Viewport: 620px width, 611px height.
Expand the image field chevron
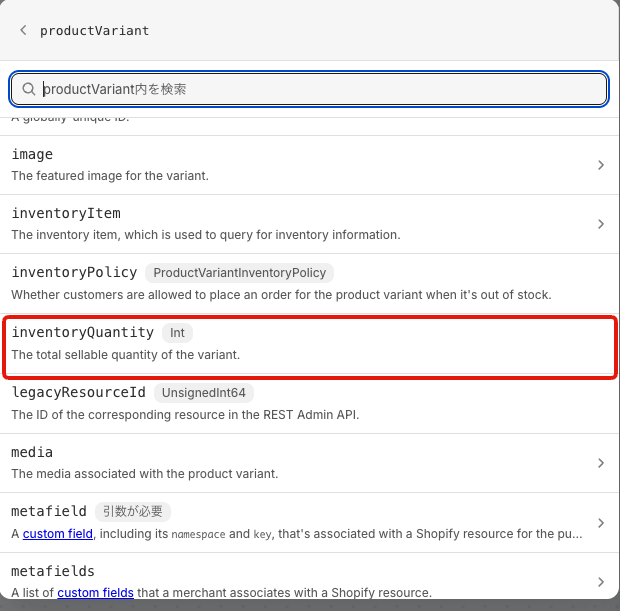600,165
